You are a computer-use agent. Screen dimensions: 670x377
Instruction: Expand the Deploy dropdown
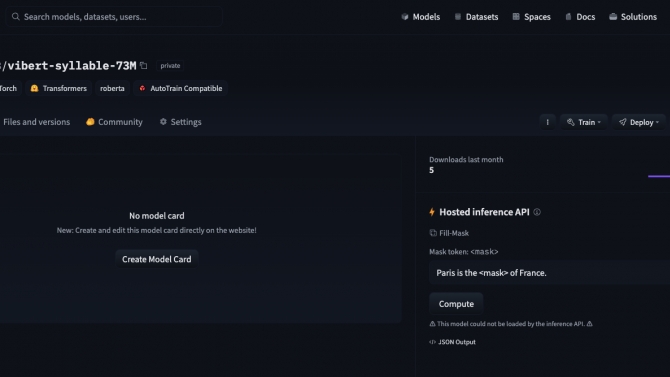[639, 122]
